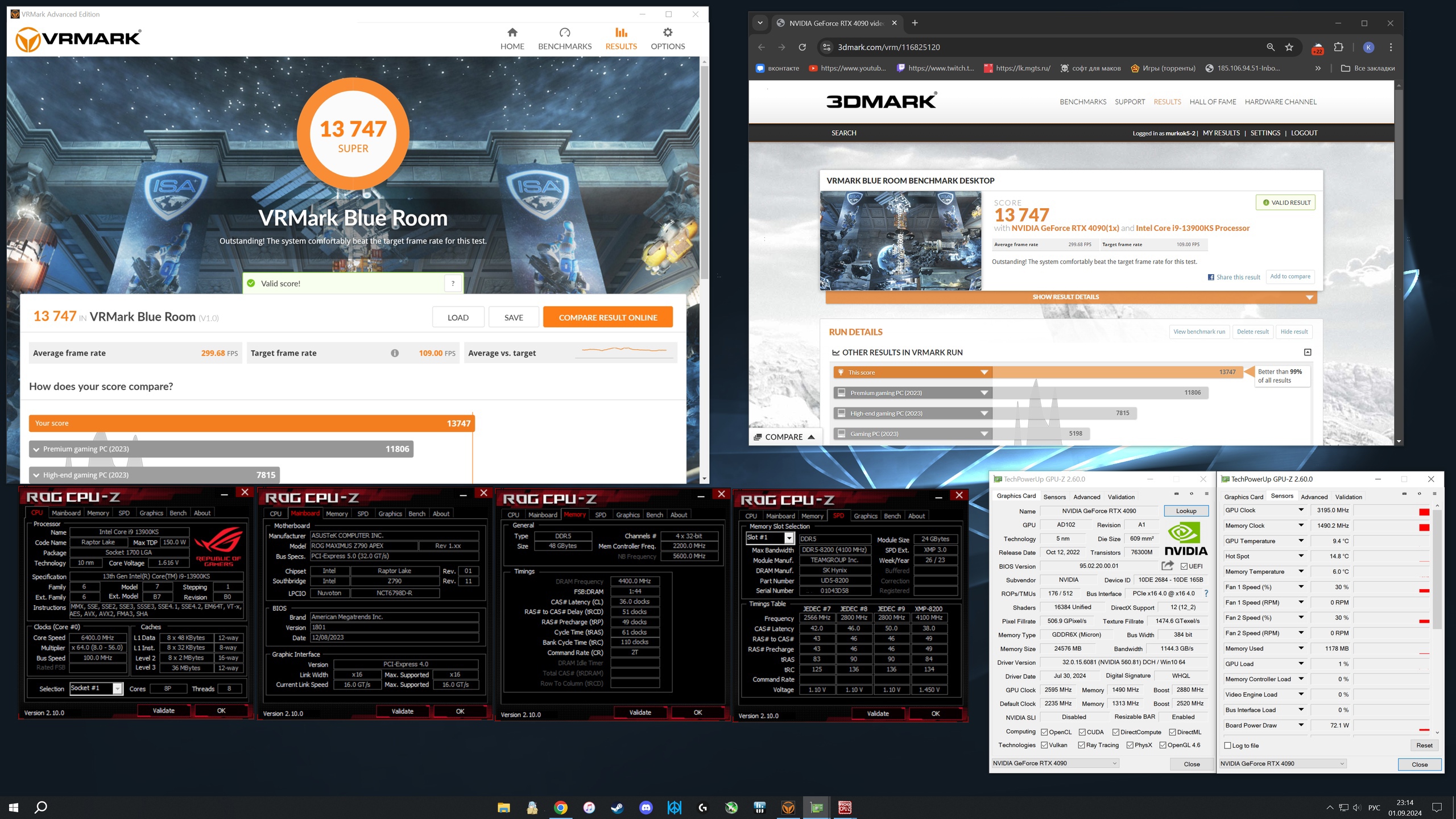Toggle DirectML checkbox in GPU-Z
Viewport: 1456px width, 819px height.
pyautogui.click(x=1172, y=732)
